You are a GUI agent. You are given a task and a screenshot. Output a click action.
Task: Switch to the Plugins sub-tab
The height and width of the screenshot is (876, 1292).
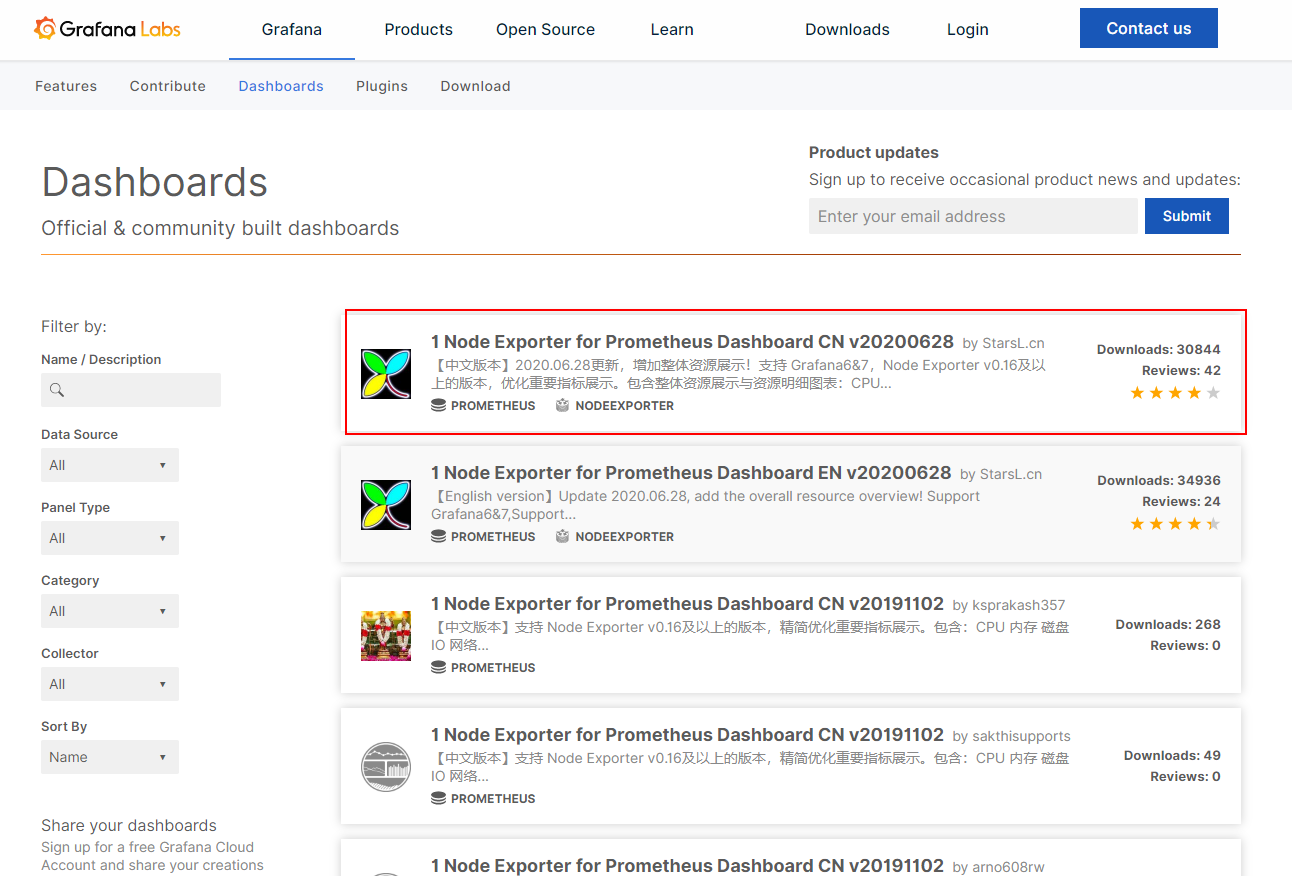[x=382, y=86]
